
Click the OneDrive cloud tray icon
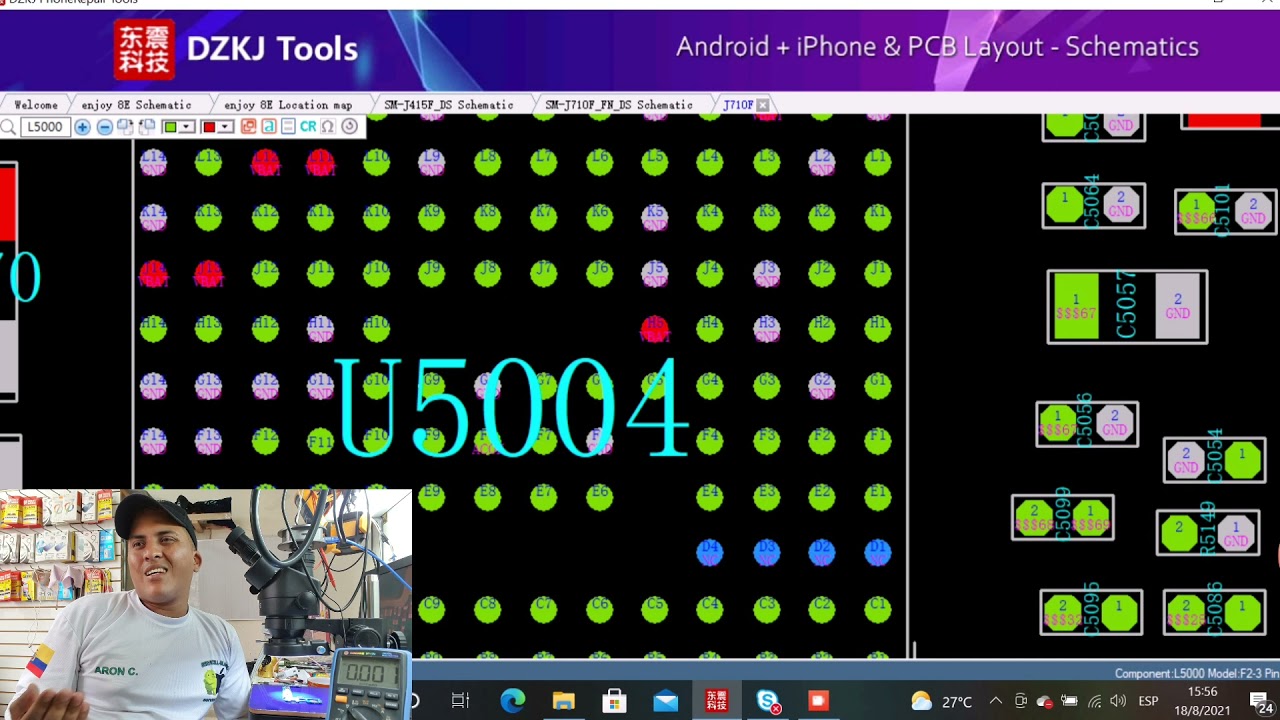[x=1045, y=701]
